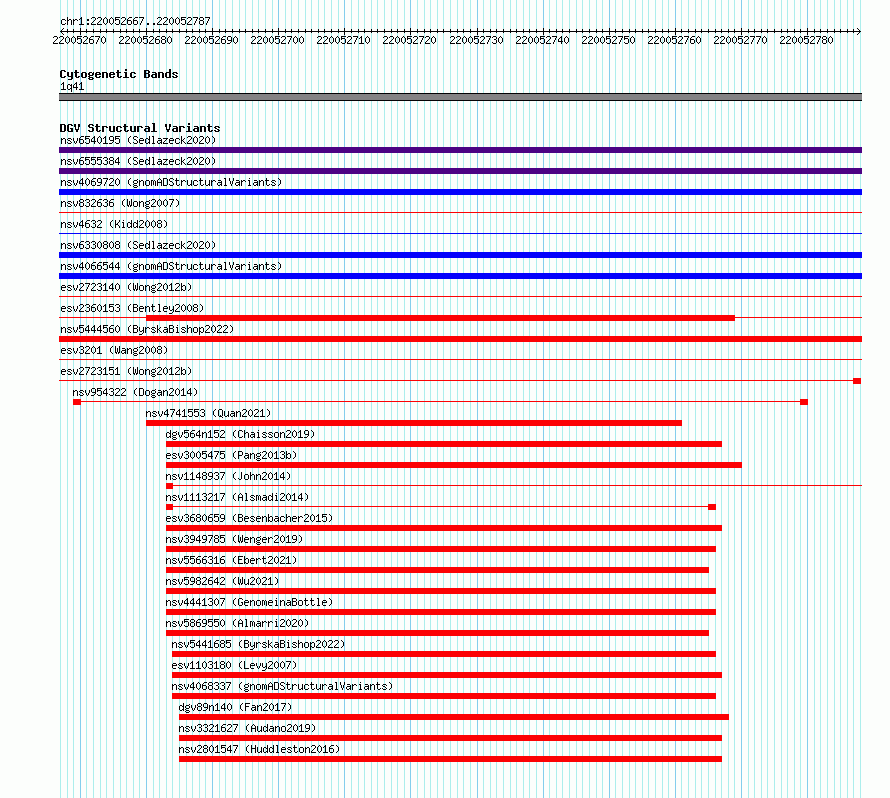The width and height of the screenshot is (890, 798).
Task: Click nsv3321627 (Audano2019) label
Action: tap(247, 728)
